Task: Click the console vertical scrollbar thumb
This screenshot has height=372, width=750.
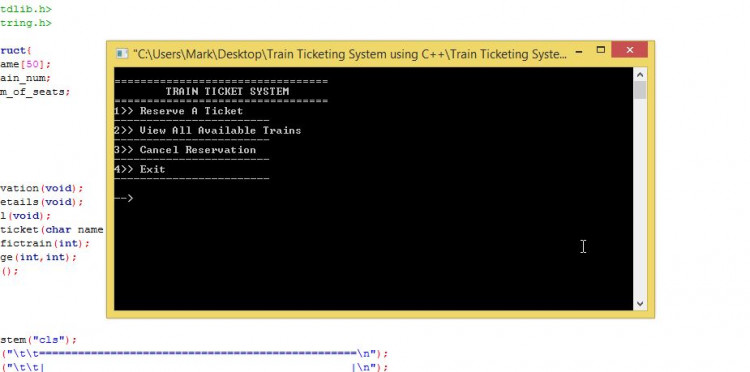Action: pos(640,90)
